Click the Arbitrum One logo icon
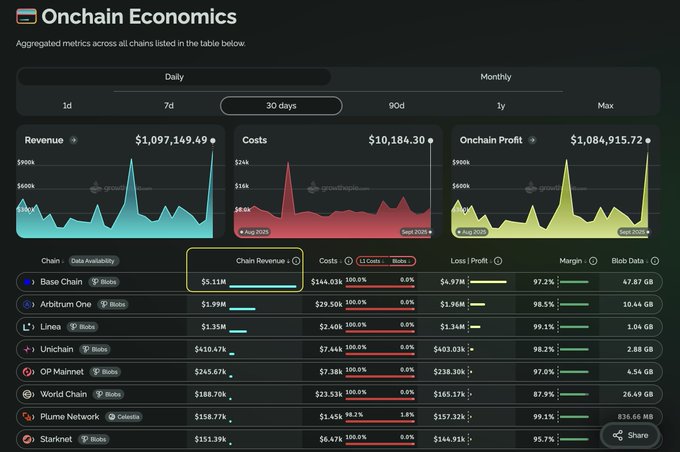The image size is (680, 452). coord(27,305)
